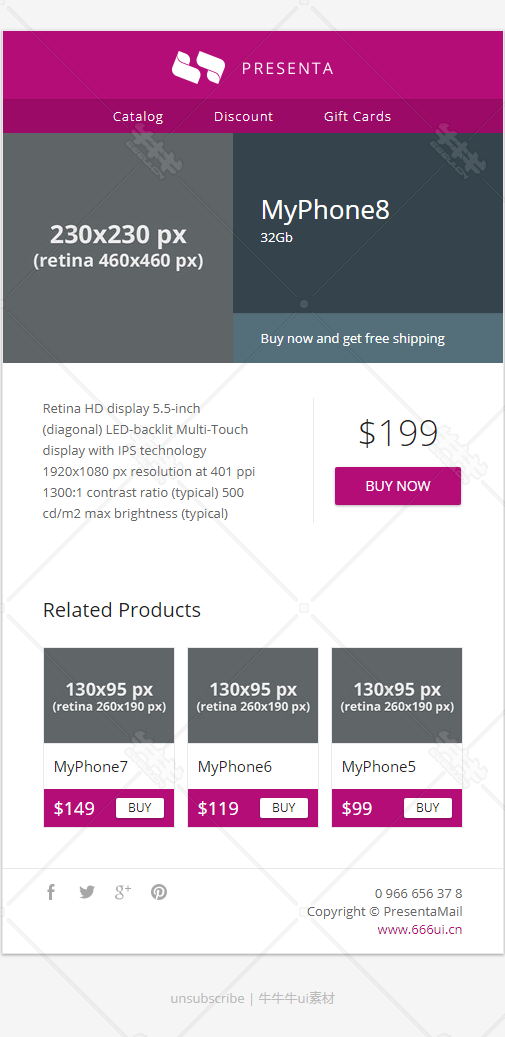Open the Google Plus icon
505x1037 pixels.
[123, 892]
